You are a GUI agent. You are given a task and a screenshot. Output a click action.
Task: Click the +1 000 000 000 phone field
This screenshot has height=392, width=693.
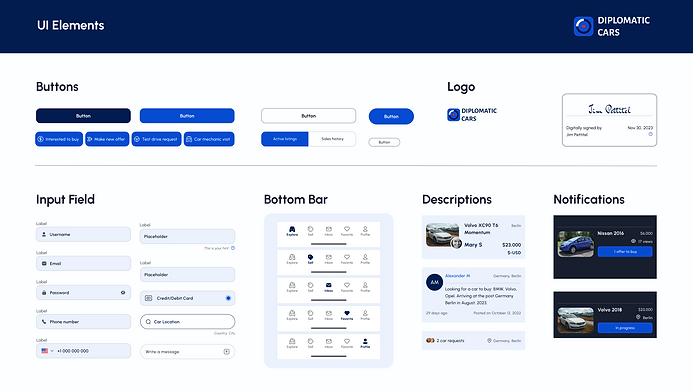pyautogui.click(x=84, y=351)
